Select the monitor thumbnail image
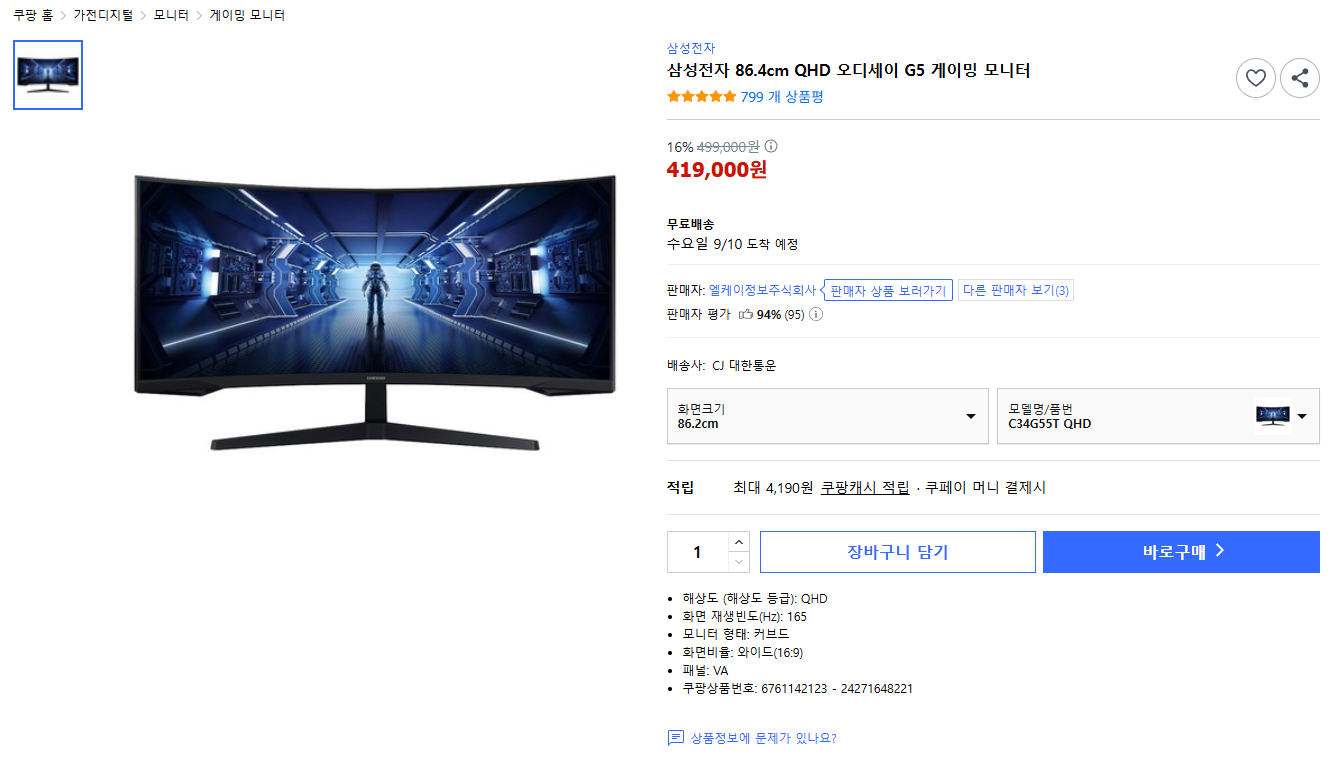The image size is (1339, 773). tap(48, 75)
